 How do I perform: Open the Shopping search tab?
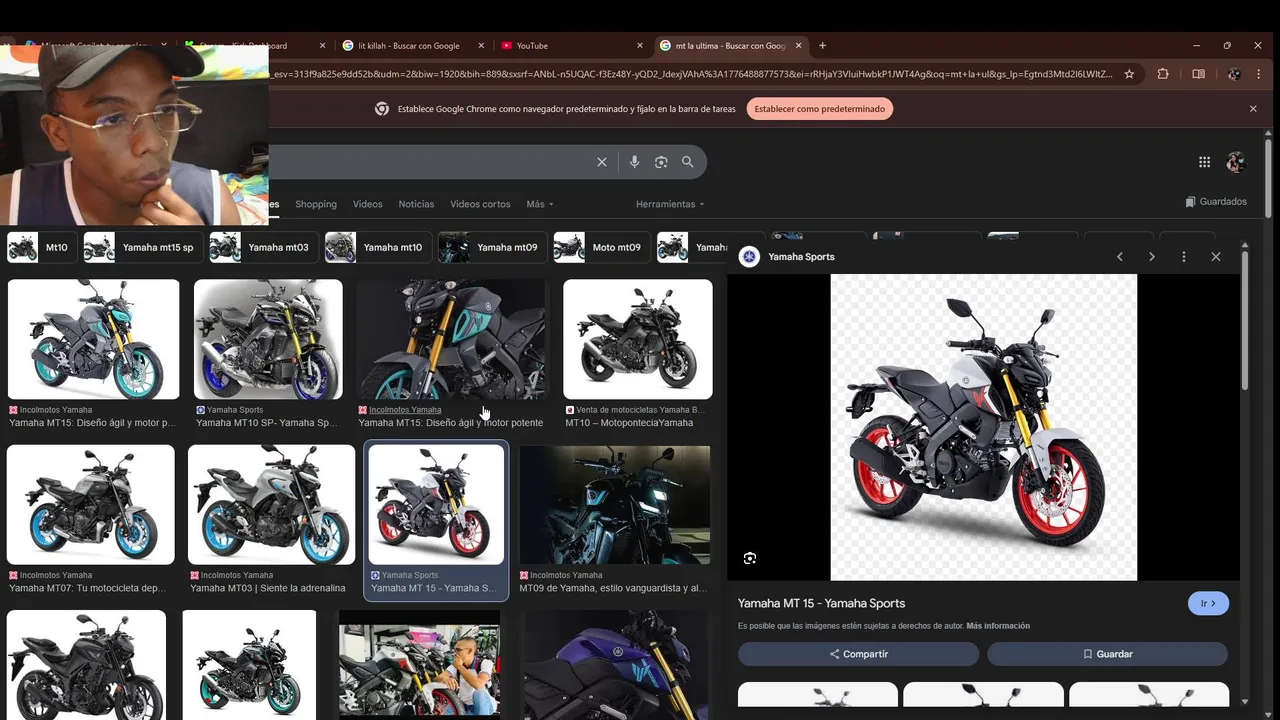click(316, 204)
